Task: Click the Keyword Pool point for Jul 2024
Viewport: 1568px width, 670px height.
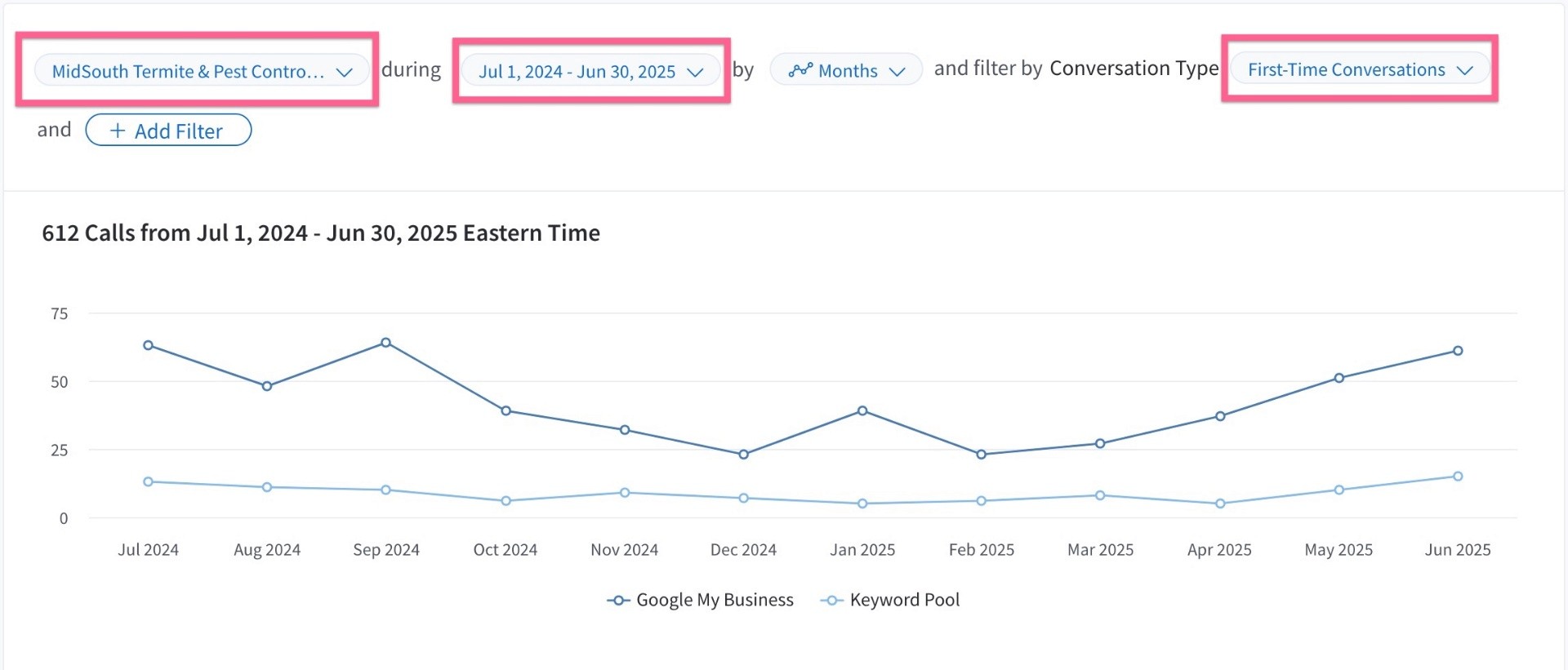Action: 148,481
